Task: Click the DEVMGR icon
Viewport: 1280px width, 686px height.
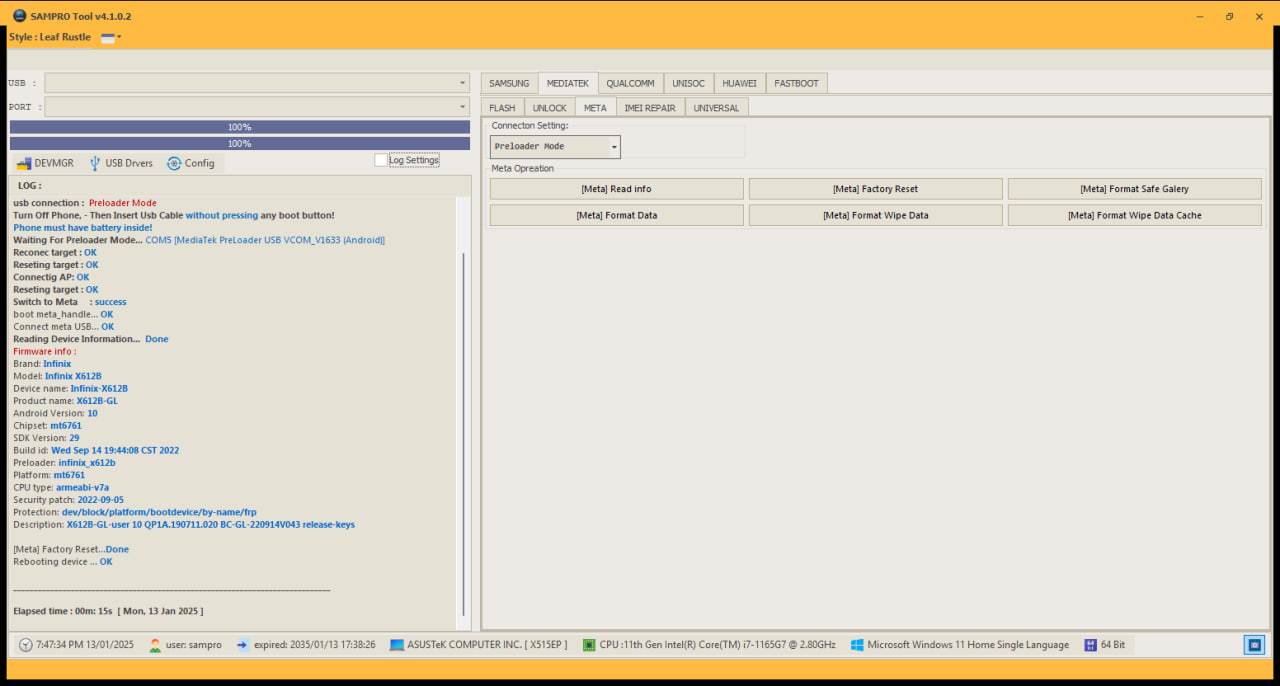Action: tap(24, 163)
